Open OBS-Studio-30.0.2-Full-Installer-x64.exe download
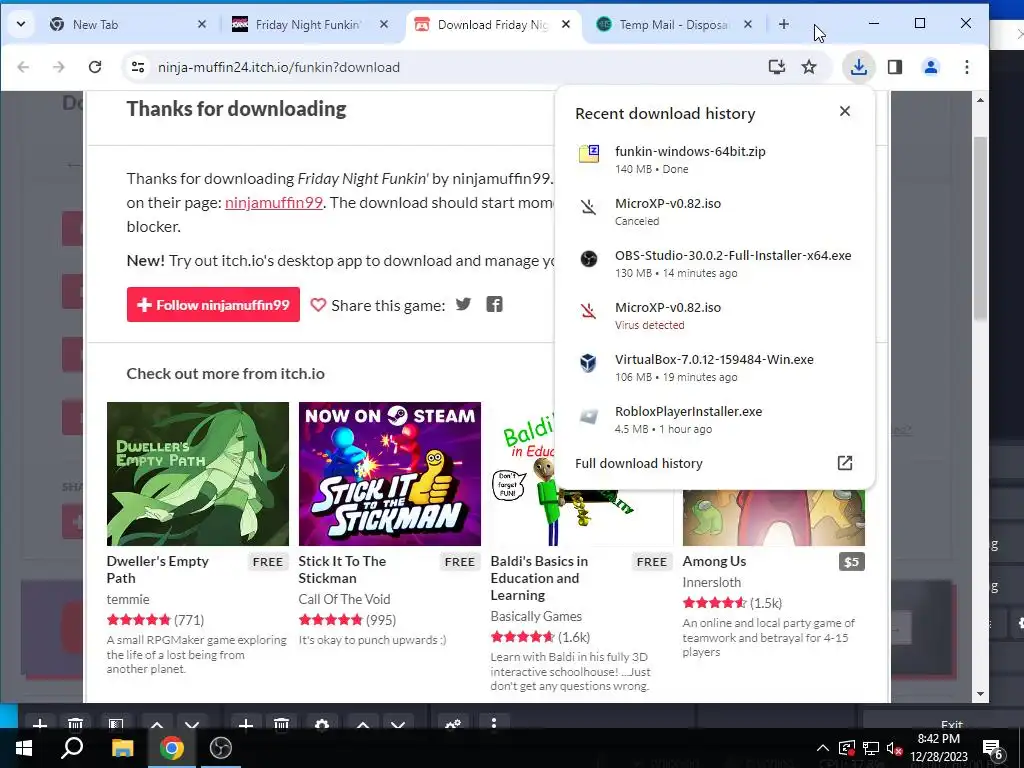This screenshot has height=768, width=1024. [714, 264]
